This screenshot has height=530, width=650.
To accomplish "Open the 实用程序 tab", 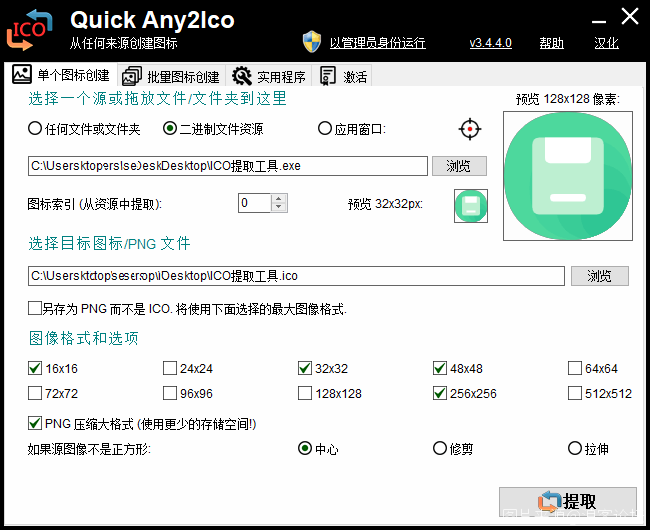I will pyautogui.click(x=269, y=76).
